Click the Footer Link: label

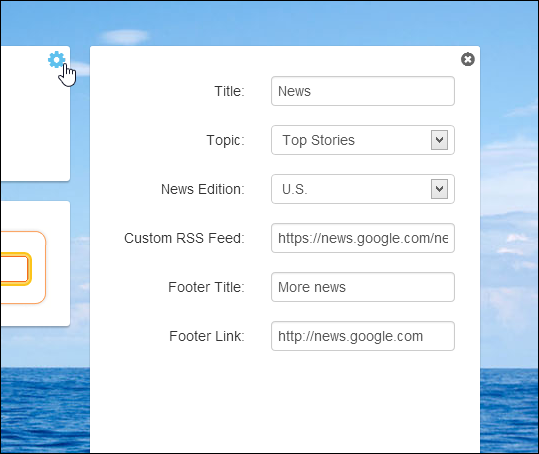pyautogui.click(x=207, y=336)
